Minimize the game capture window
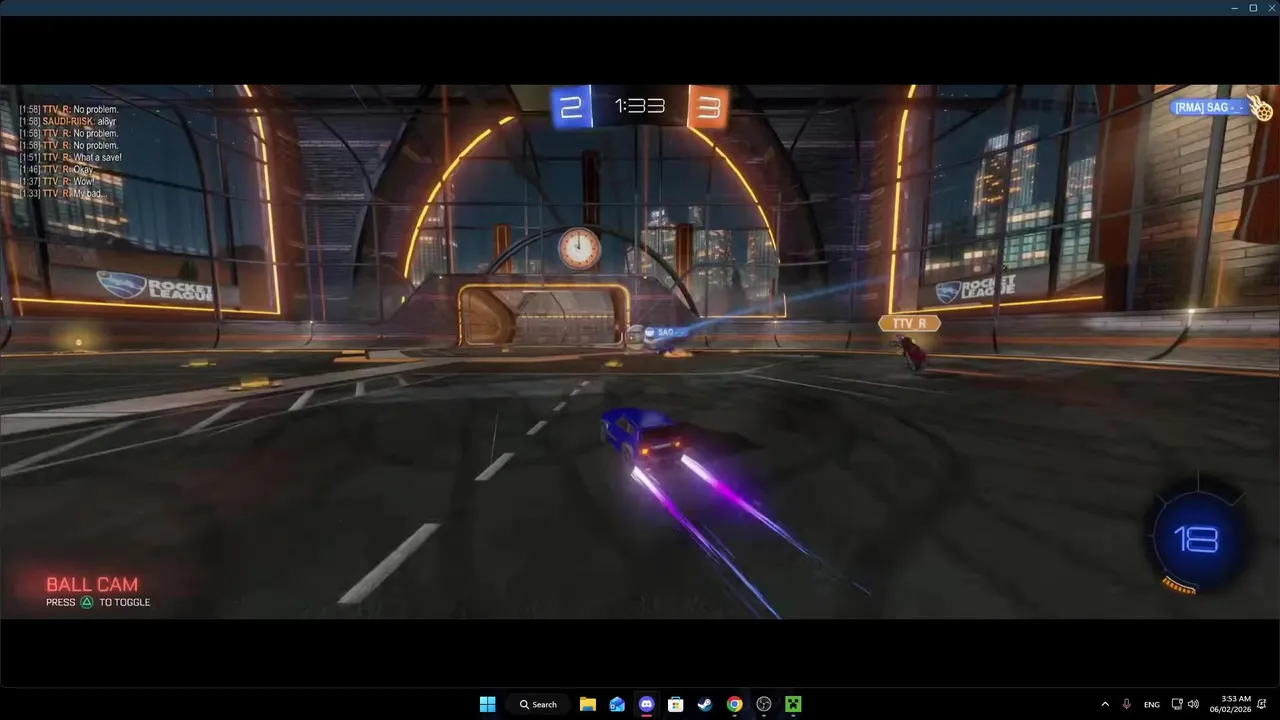This screenshot has height=720, width=1280. (x=1234, y=8)
